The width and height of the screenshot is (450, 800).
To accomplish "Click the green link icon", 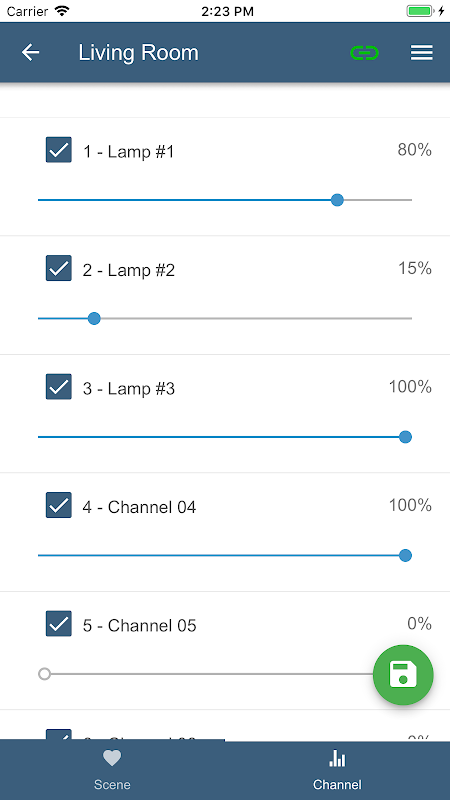I will 364,53.
